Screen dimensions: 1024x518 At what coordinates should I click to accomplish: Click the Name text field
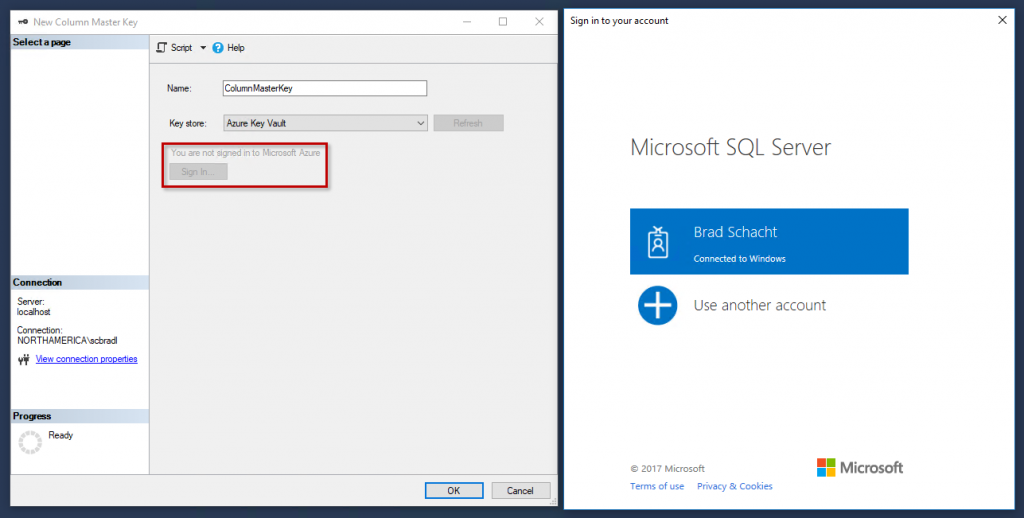click(324, 88)
